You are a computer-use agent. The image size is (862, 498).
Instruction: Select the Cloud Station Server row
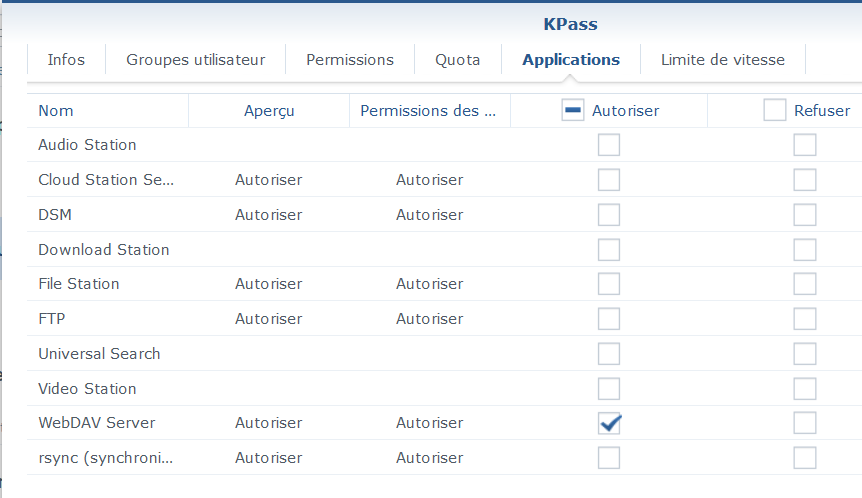[106, 180]
